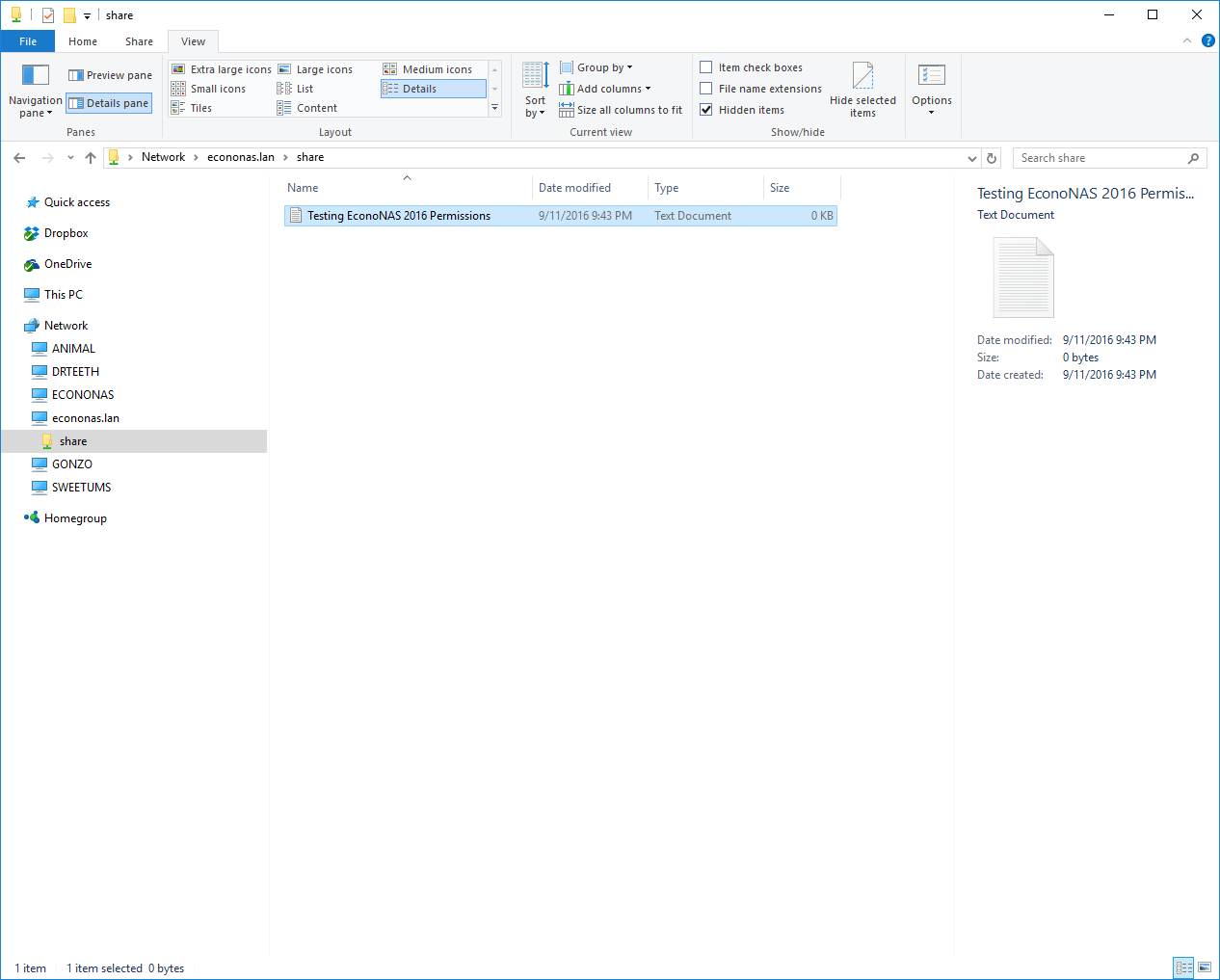1220x980 pixels.
Task: Switch to Extra large icons layout
Action: 222,69
